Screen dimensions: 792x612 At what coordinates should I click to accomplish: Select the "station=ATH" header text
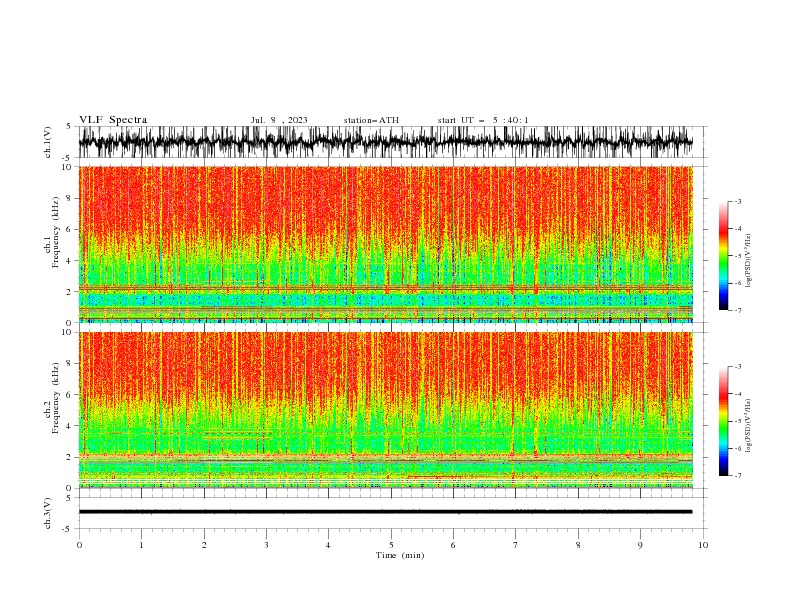coord(371,120)
